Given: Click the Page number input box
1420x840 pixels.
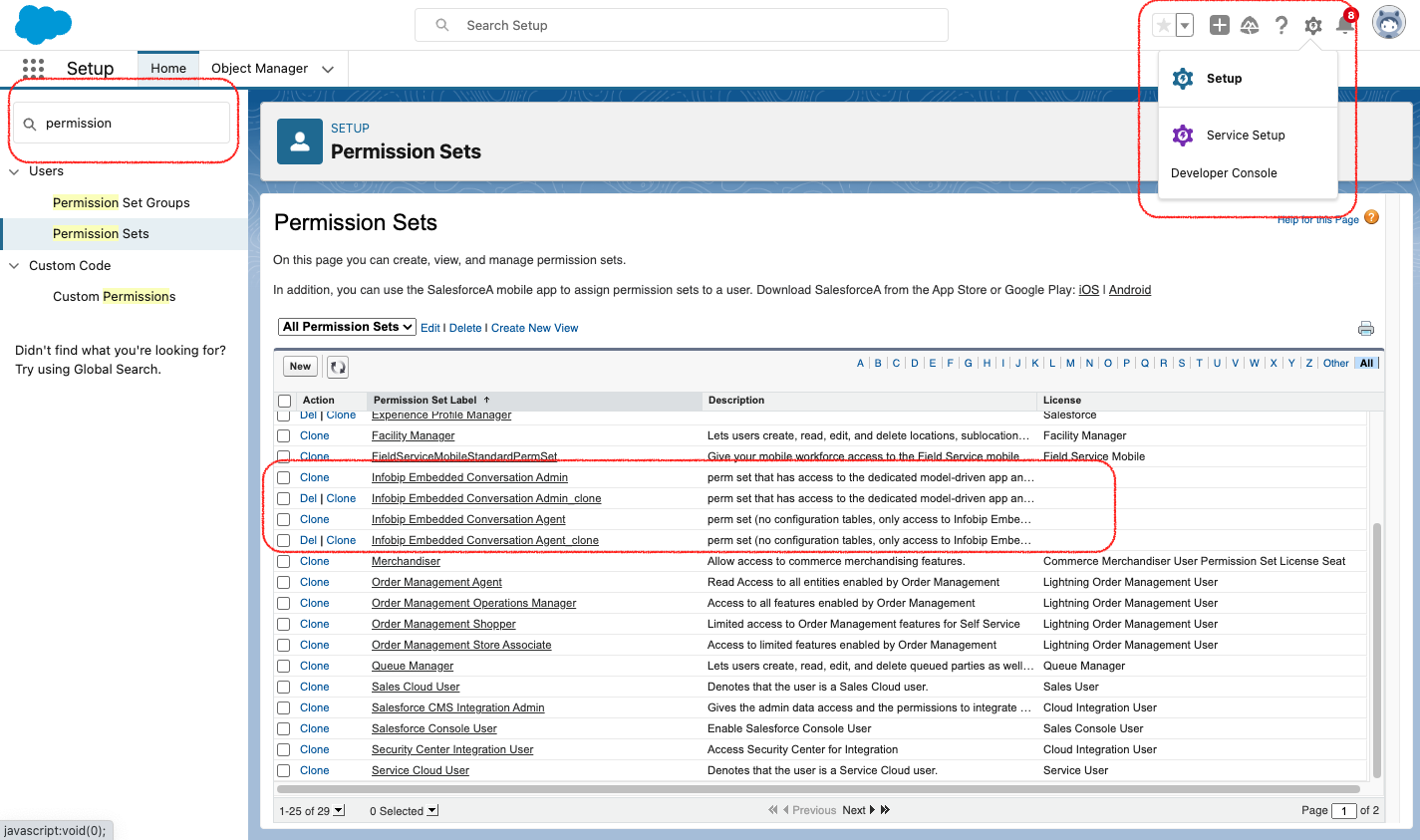Looking at the screenshot, I should 1344,810.
